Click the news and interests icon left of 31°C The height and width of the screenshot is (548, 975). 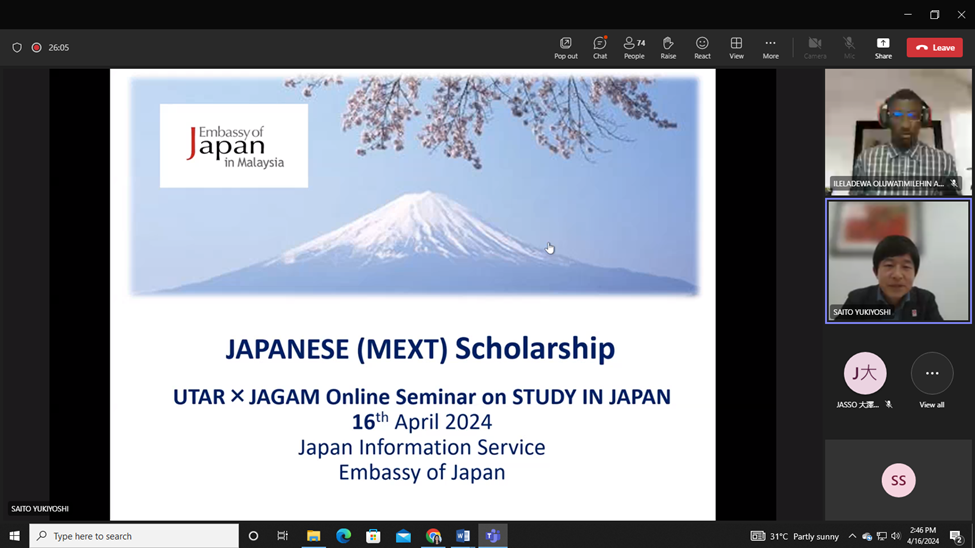(x=757, y=536)
